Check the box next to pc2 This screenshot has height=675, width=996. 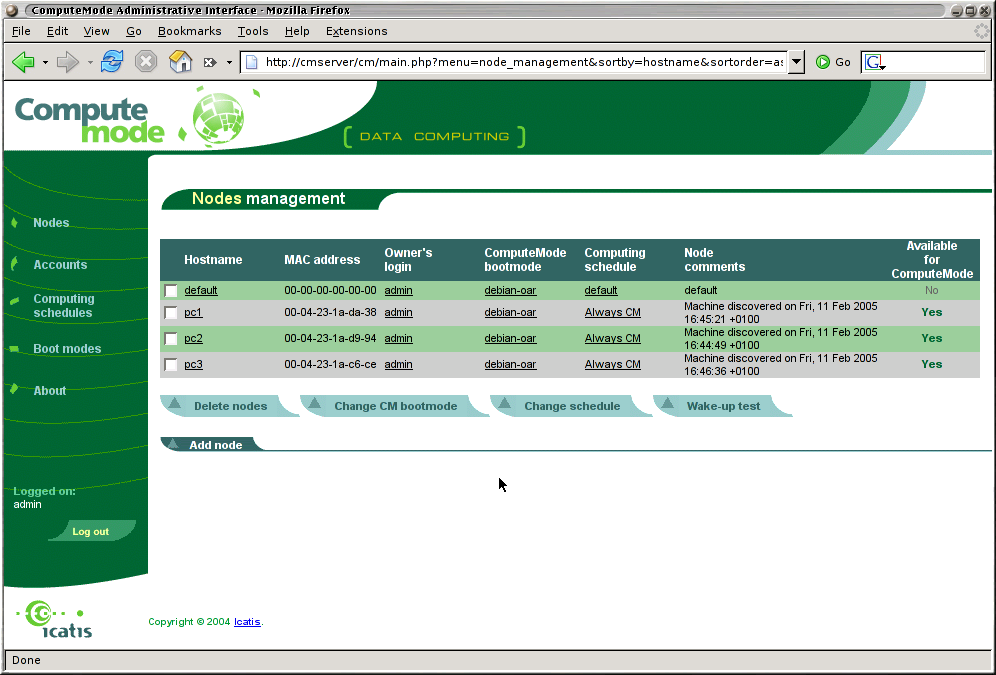pos(171,339)
